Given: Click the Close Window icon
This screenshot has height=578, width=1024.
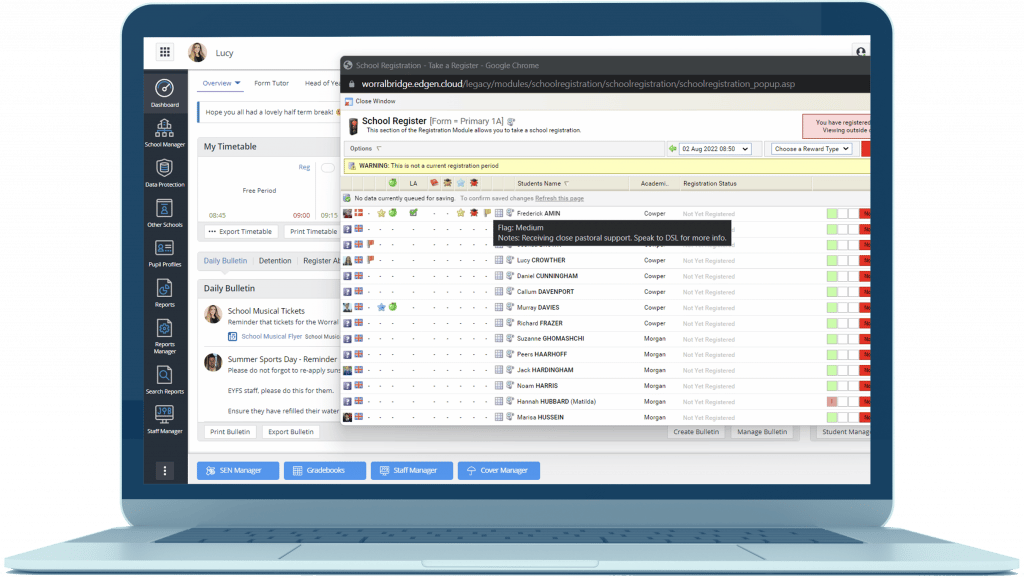Looking at the screenshot, I should tap(349, 102).
